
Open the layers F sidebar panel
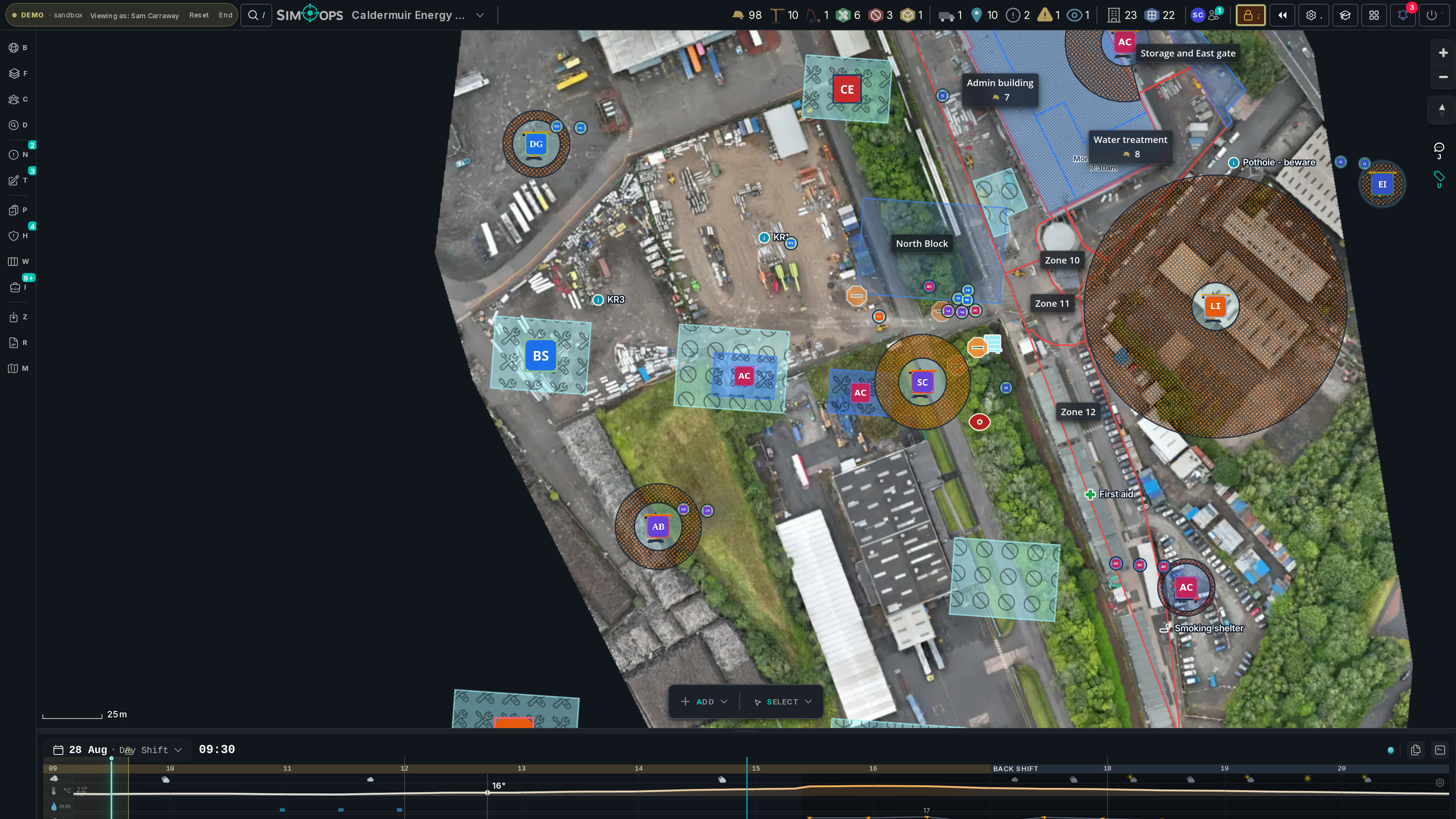point(18,74)
